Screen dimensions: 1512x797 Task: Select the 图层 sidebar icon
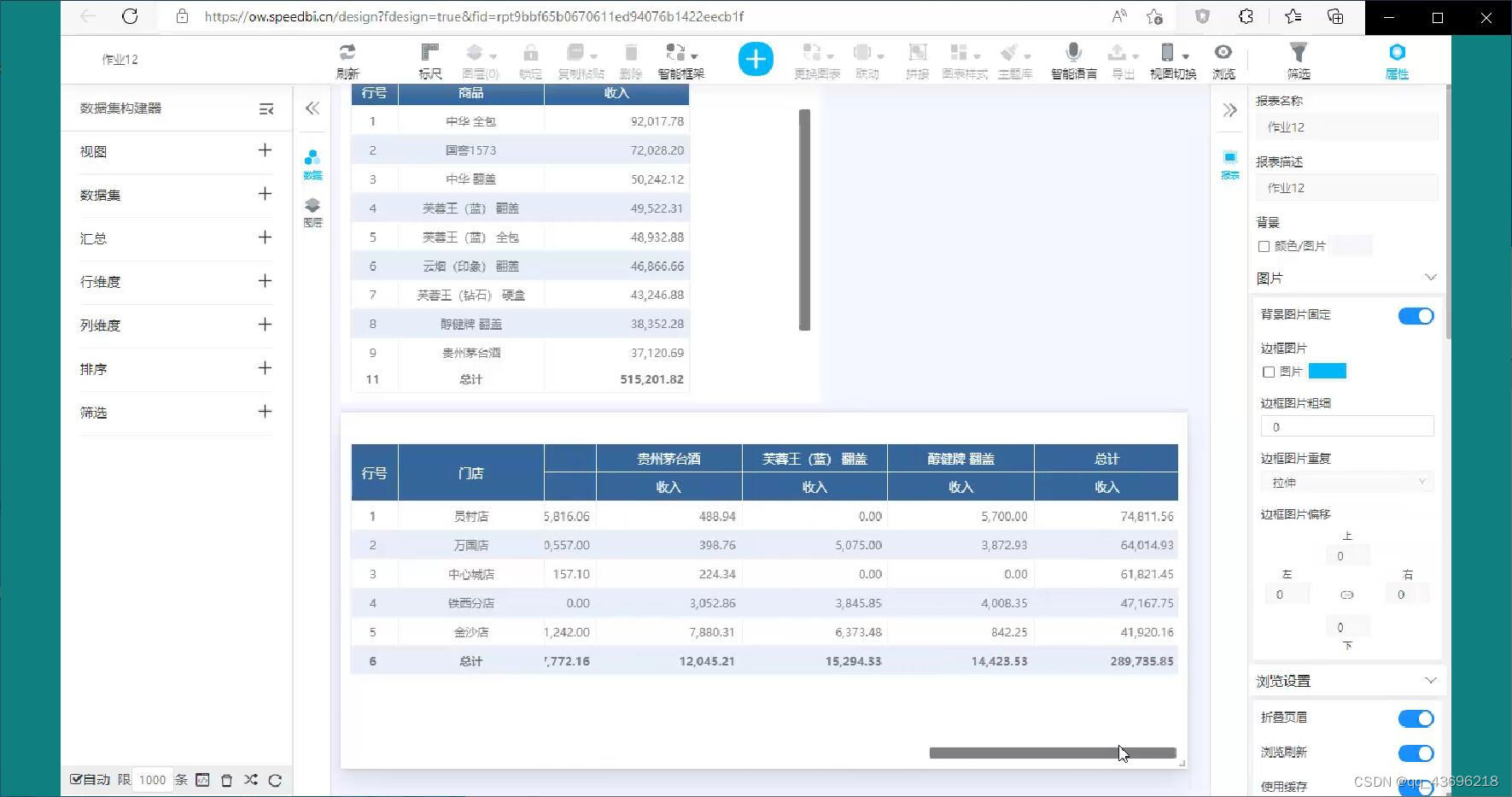pyautogui.click(x=312, y=212)
